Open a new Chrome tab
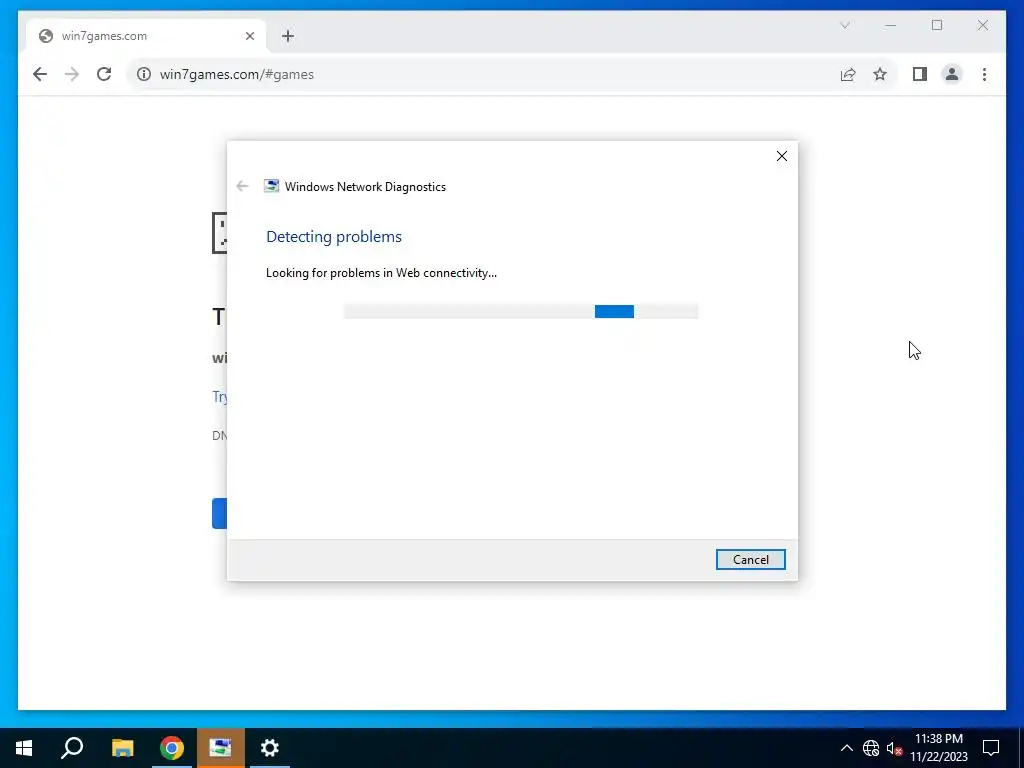Image resolution: width=1024 pixels, height=768 pixels. 288,36
